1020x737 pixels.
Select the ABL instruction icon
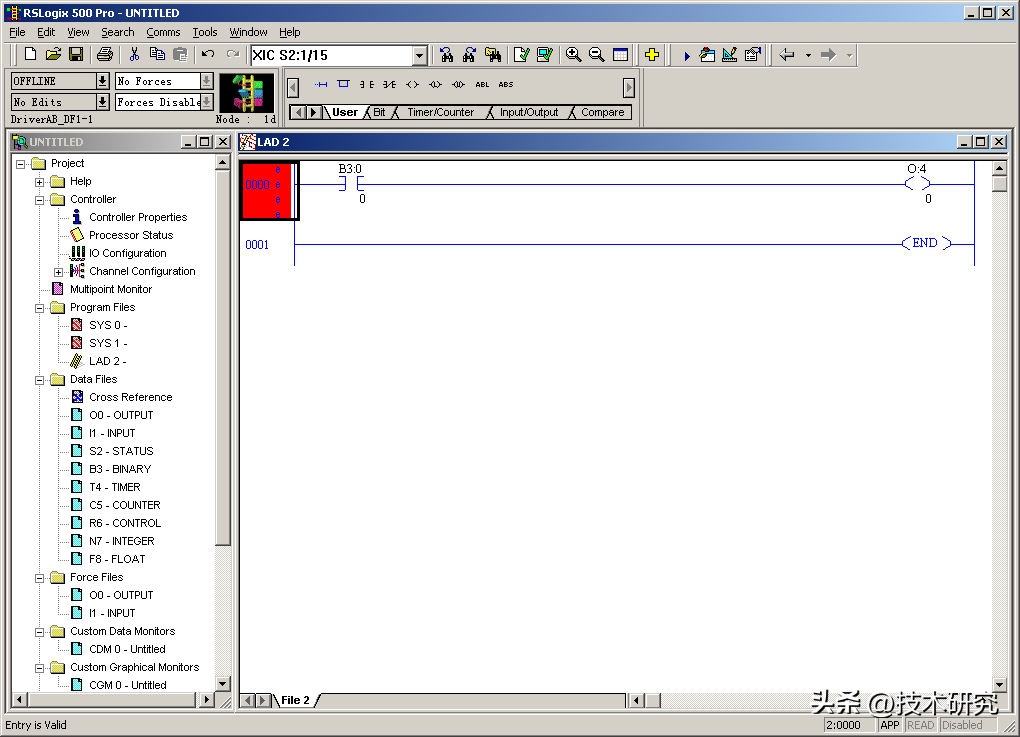click(482, 85)
